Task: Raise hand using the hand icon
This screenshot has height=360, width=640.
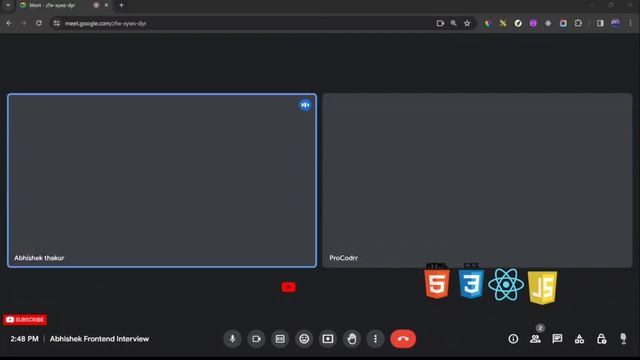Action: pyautogui.click(x=351, y=339)
